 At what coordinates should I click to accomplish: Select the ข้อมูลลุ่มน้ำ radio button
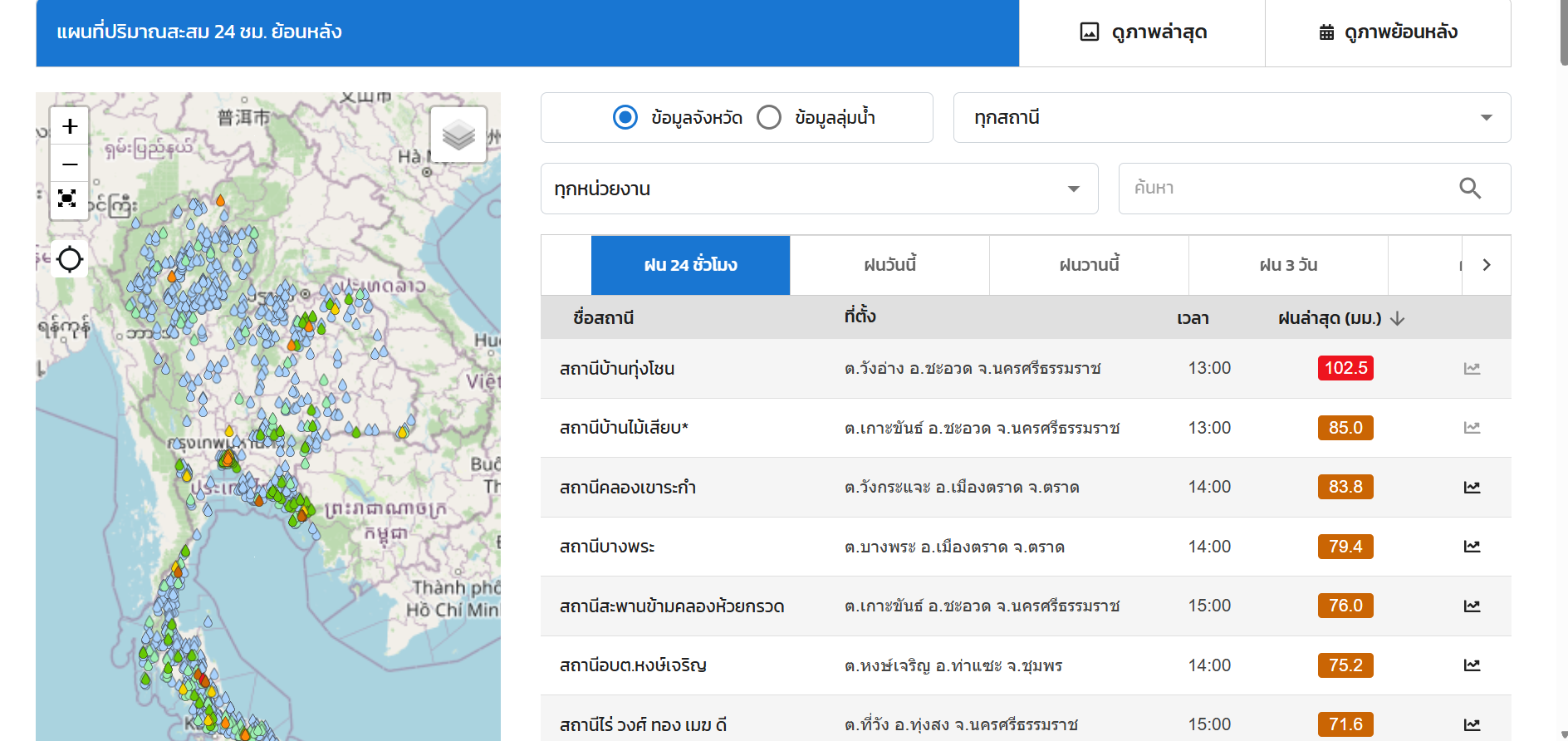[769, 118]
